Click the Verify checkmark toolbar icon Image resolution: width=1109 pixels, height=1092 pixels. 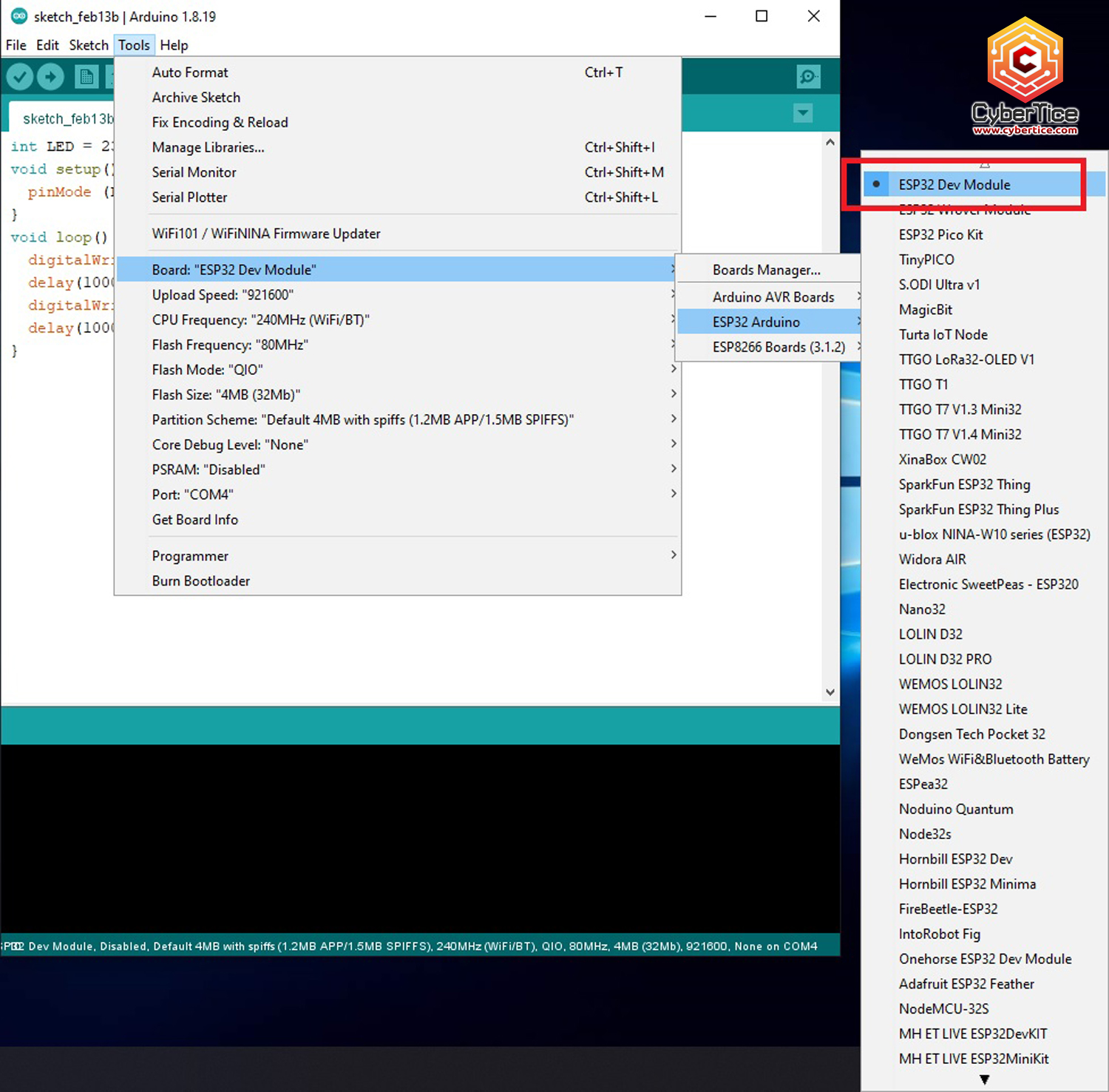pyautogui.click(x=20, y=76)
